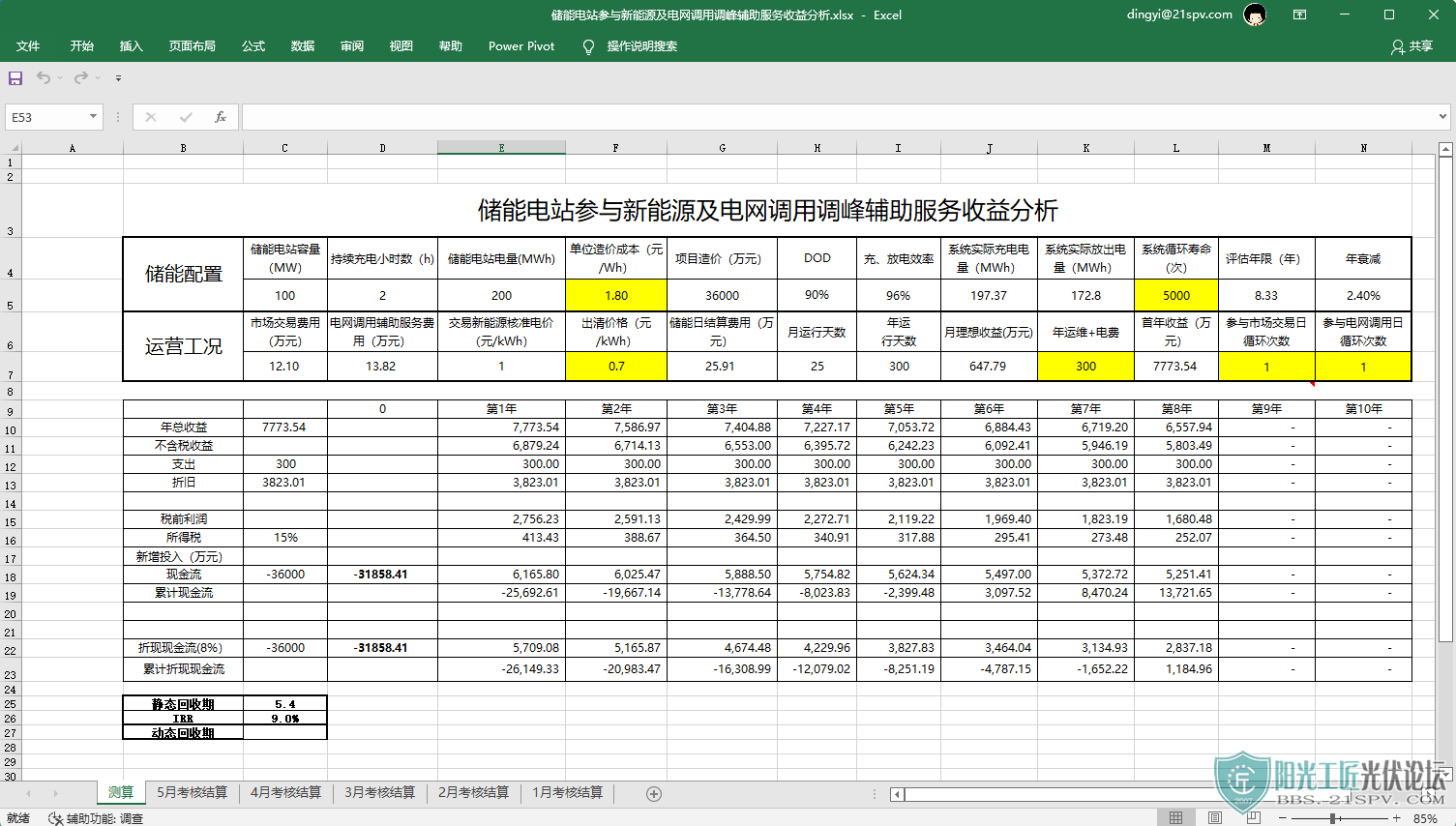1456x826 pixels.
Task: Open the undo history dropdown arrow
Action: click(x=60, y=77)
